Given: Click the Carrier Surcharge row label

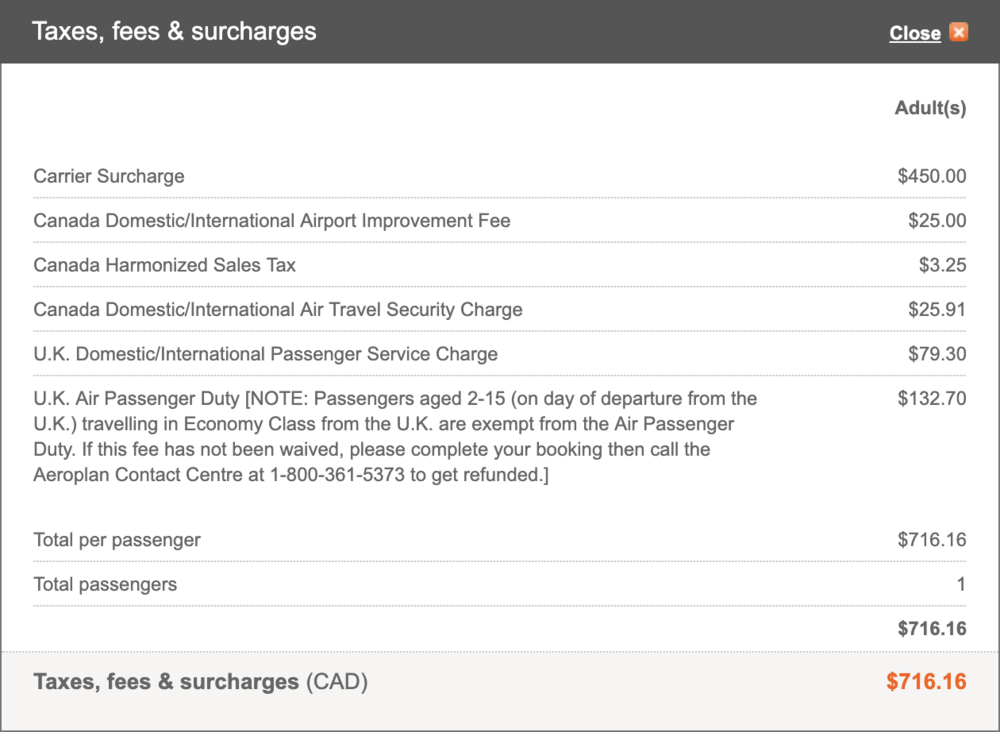Looking at the screenshot, I should [109, 176].
